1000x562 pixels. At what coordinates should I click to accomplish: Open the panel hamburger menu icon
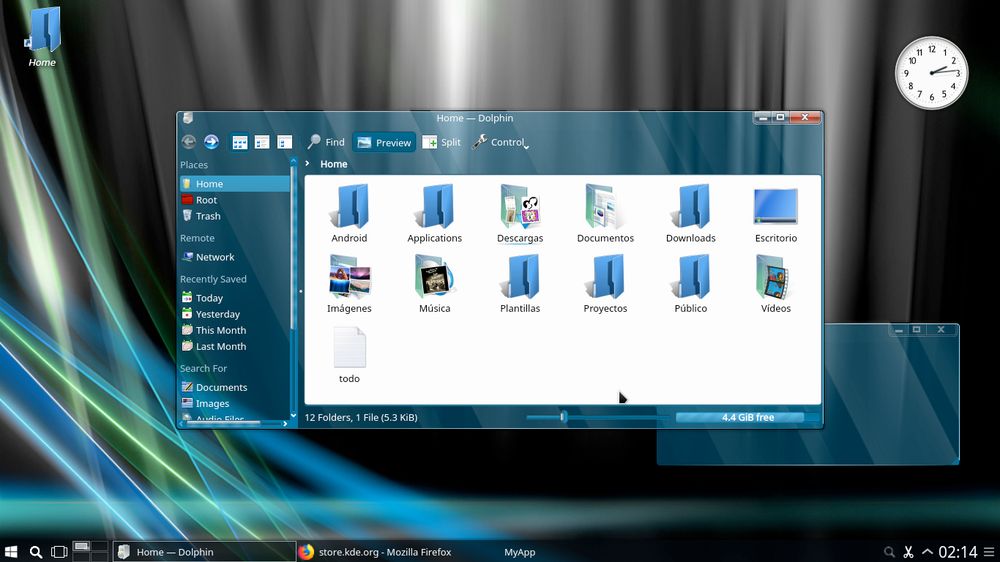pyautogui.click(x=989, y=552)
